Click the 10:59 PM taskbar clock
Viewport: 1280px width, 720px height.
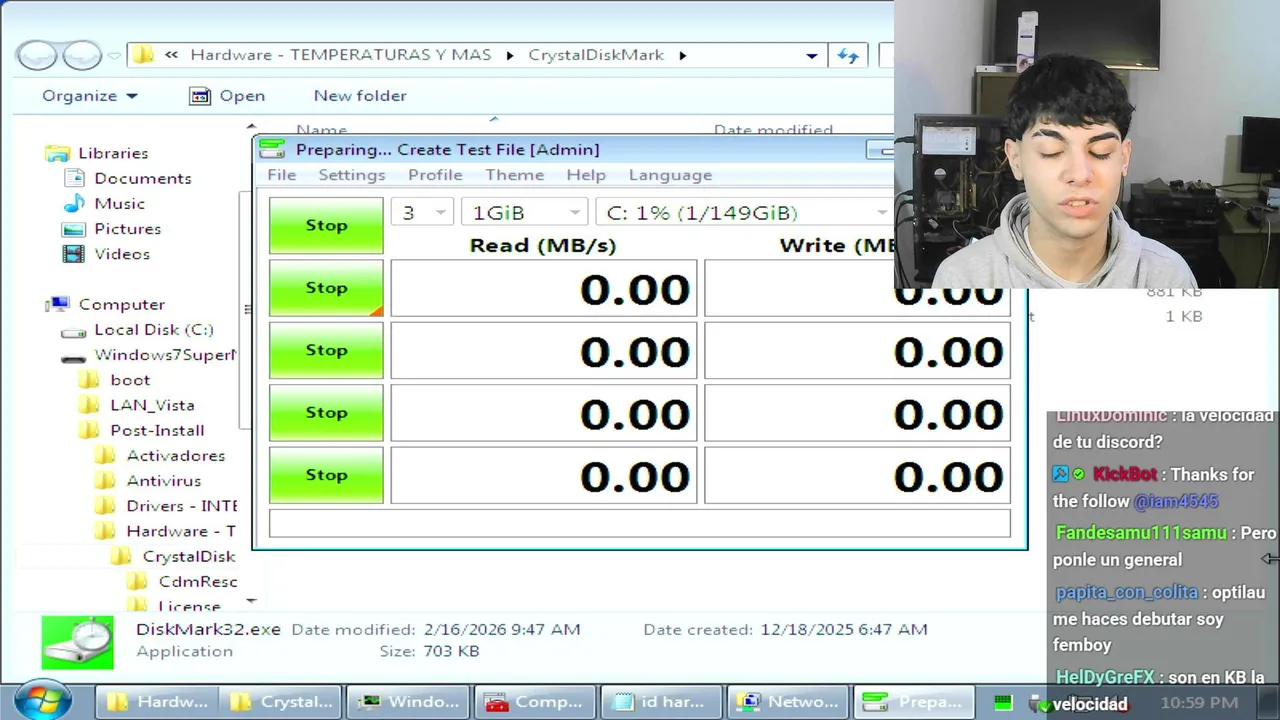click(1199, 703)
